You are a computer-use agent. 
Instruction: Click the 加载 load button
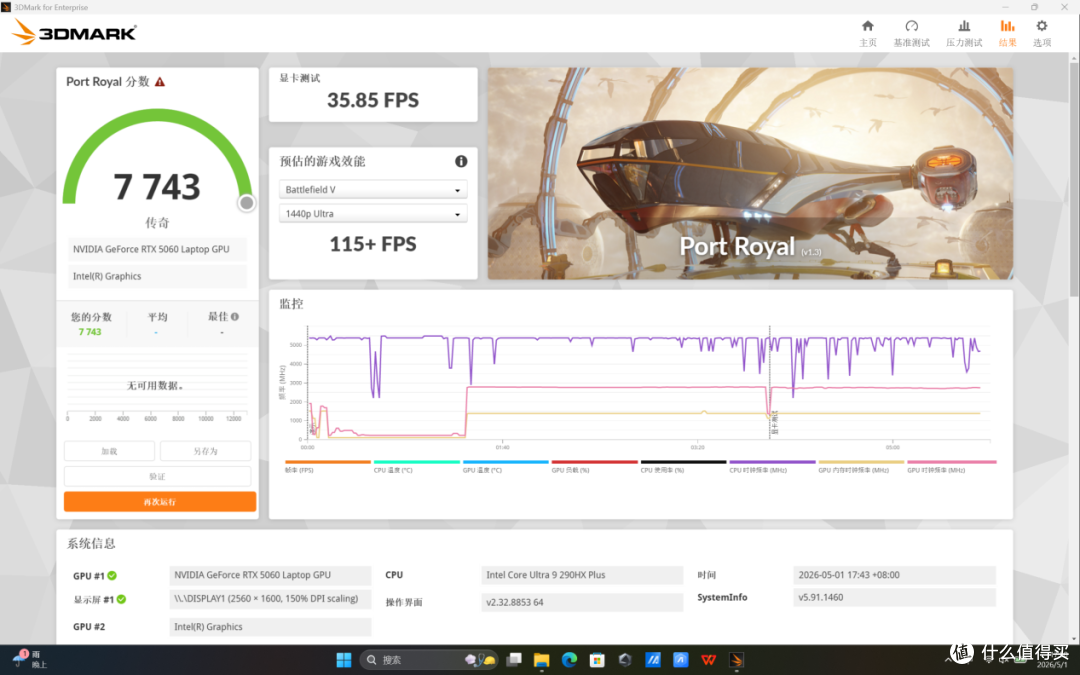coord(109,451)
